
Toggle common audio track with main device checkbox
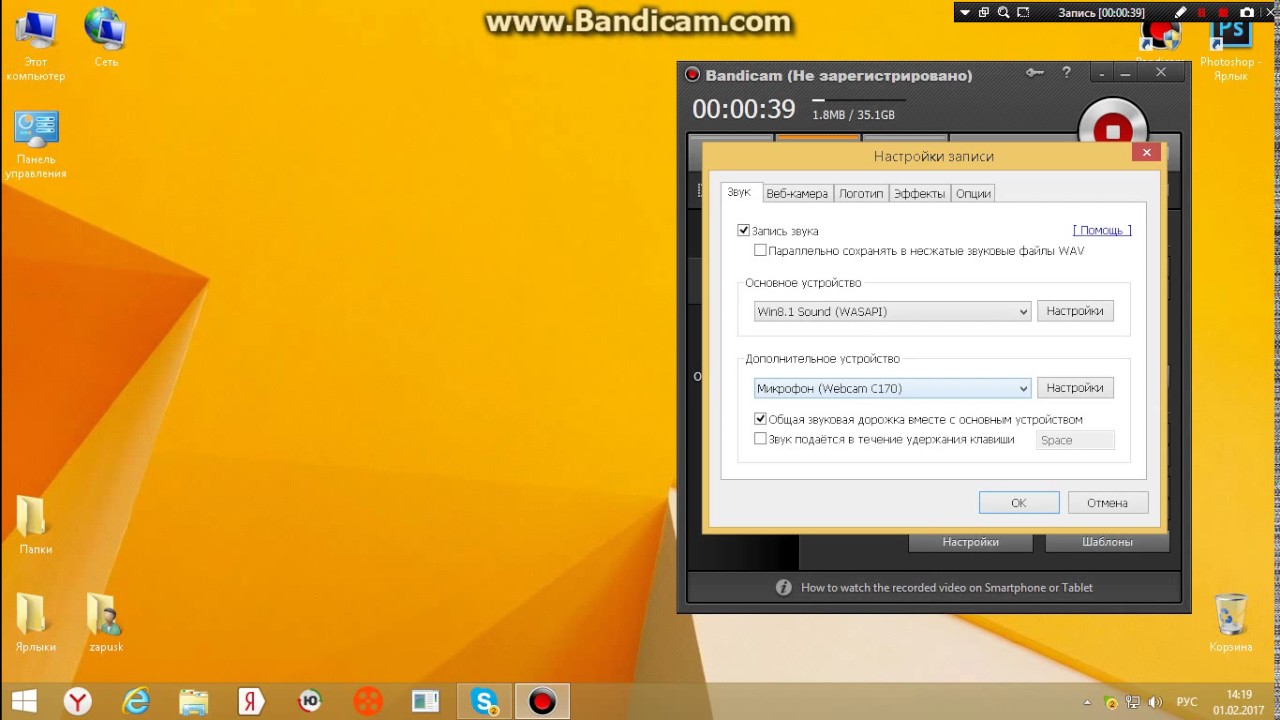pyautogui.click(x=761, y=419)
